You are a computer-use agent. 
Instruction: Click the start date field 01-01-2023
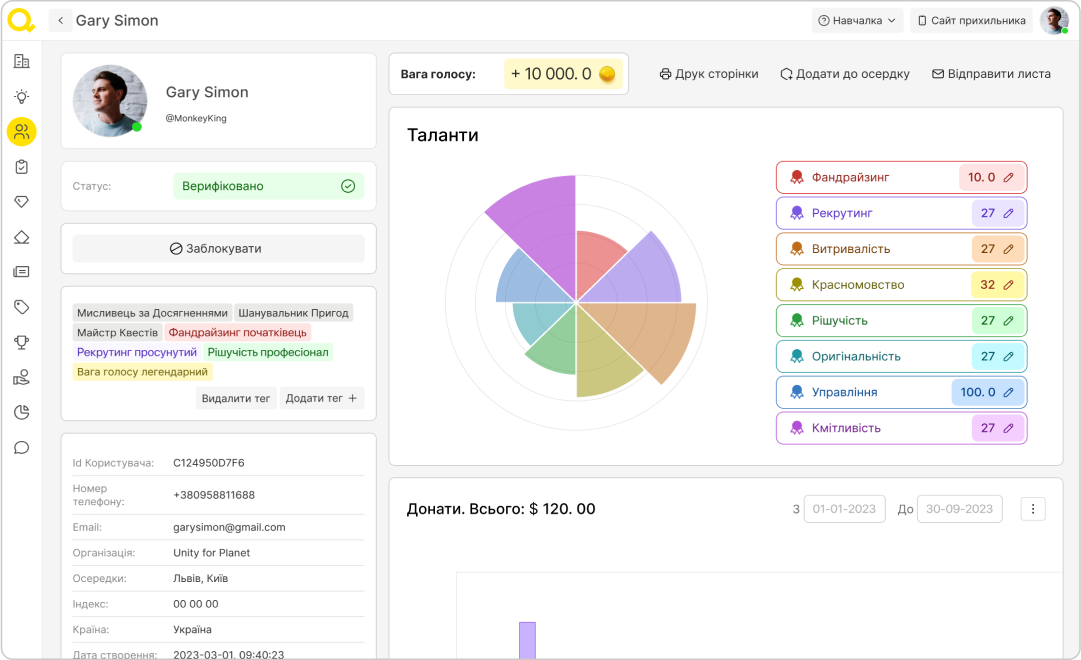pyautogui.click(x=844, y=509)
